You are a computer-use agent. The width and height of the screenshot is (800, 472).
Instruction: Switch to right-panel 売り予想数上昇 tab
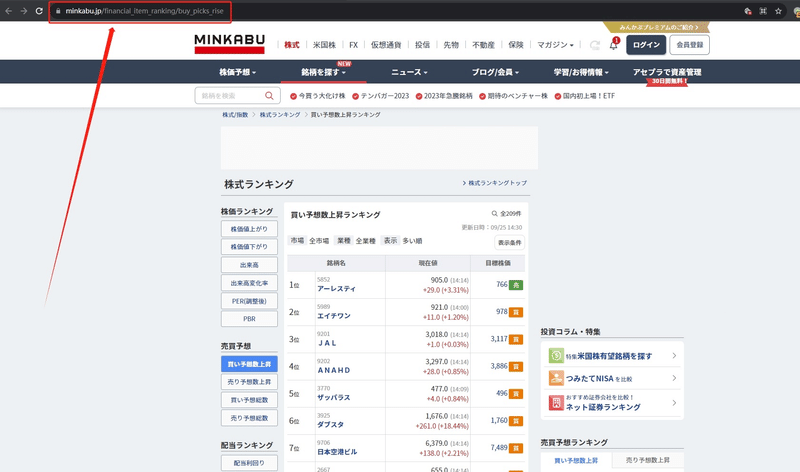[x=647, y=460]
